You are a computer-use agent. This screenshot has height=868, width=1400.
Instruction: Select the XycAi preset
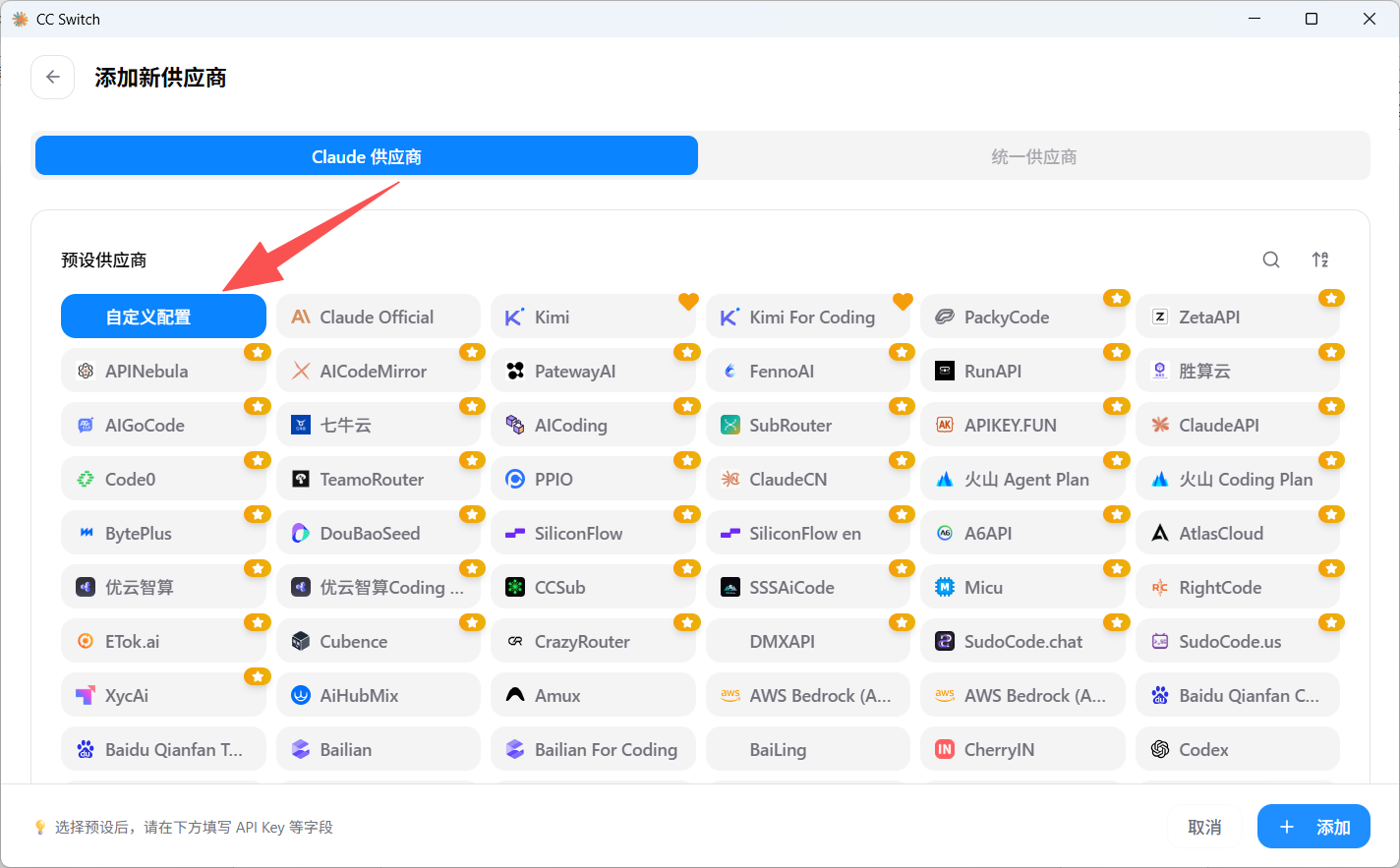click(x=163, y=695)
